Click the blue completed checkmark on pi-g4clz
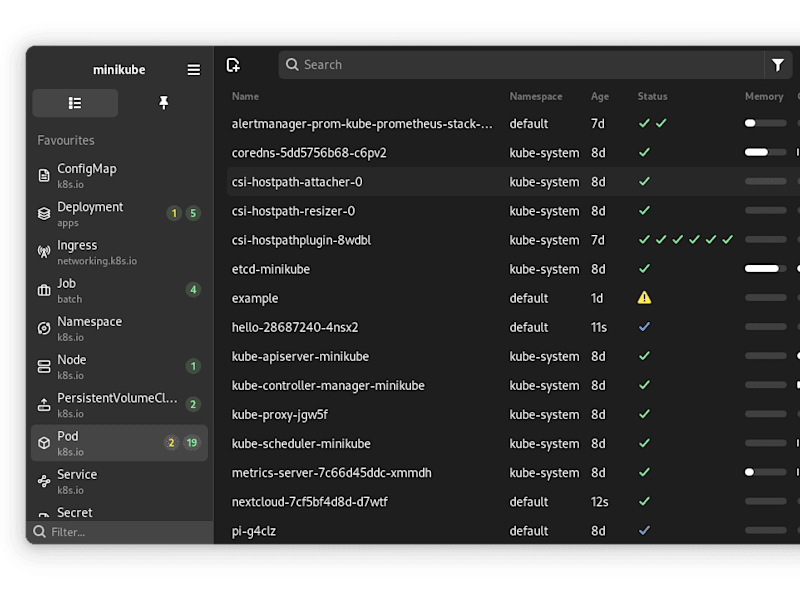 (644, 530)
